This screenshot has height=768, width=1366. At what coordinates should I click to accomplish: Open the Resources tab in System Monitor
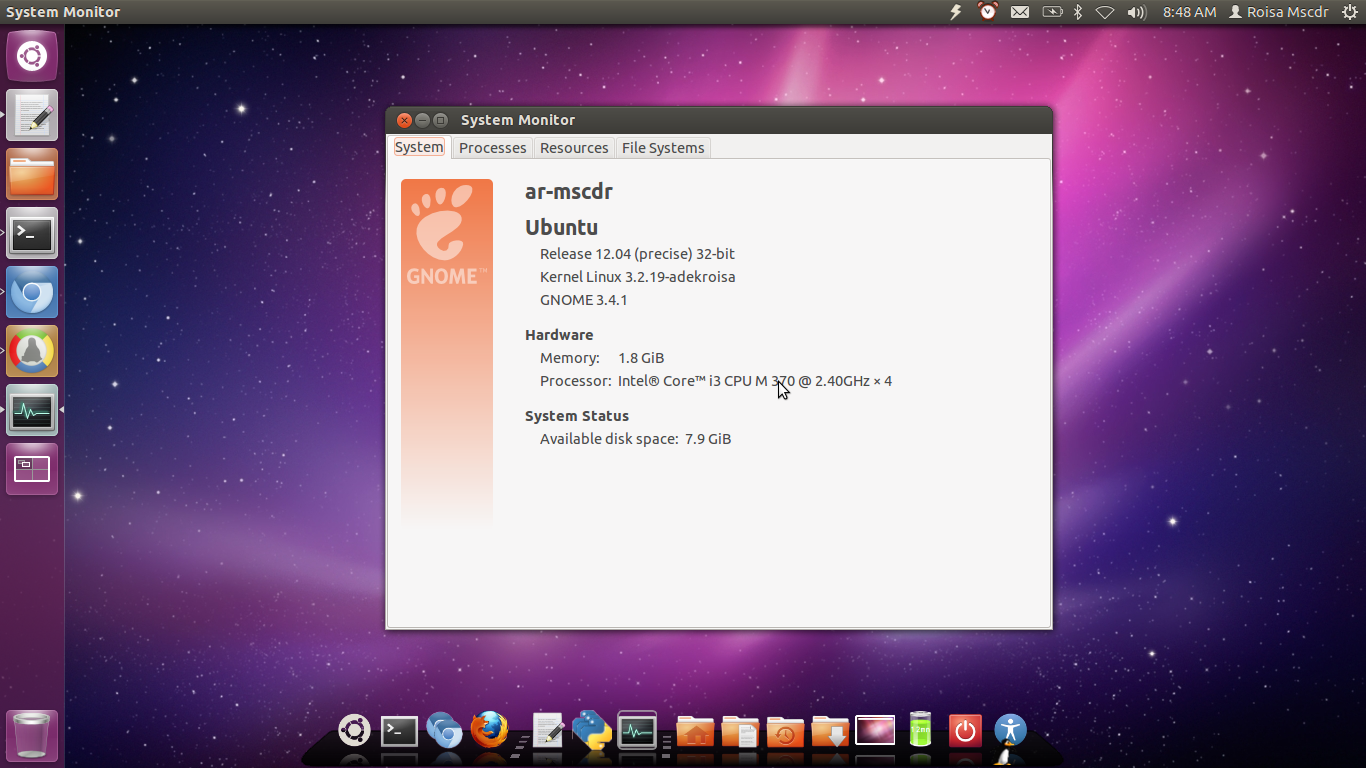click(574, 147)
